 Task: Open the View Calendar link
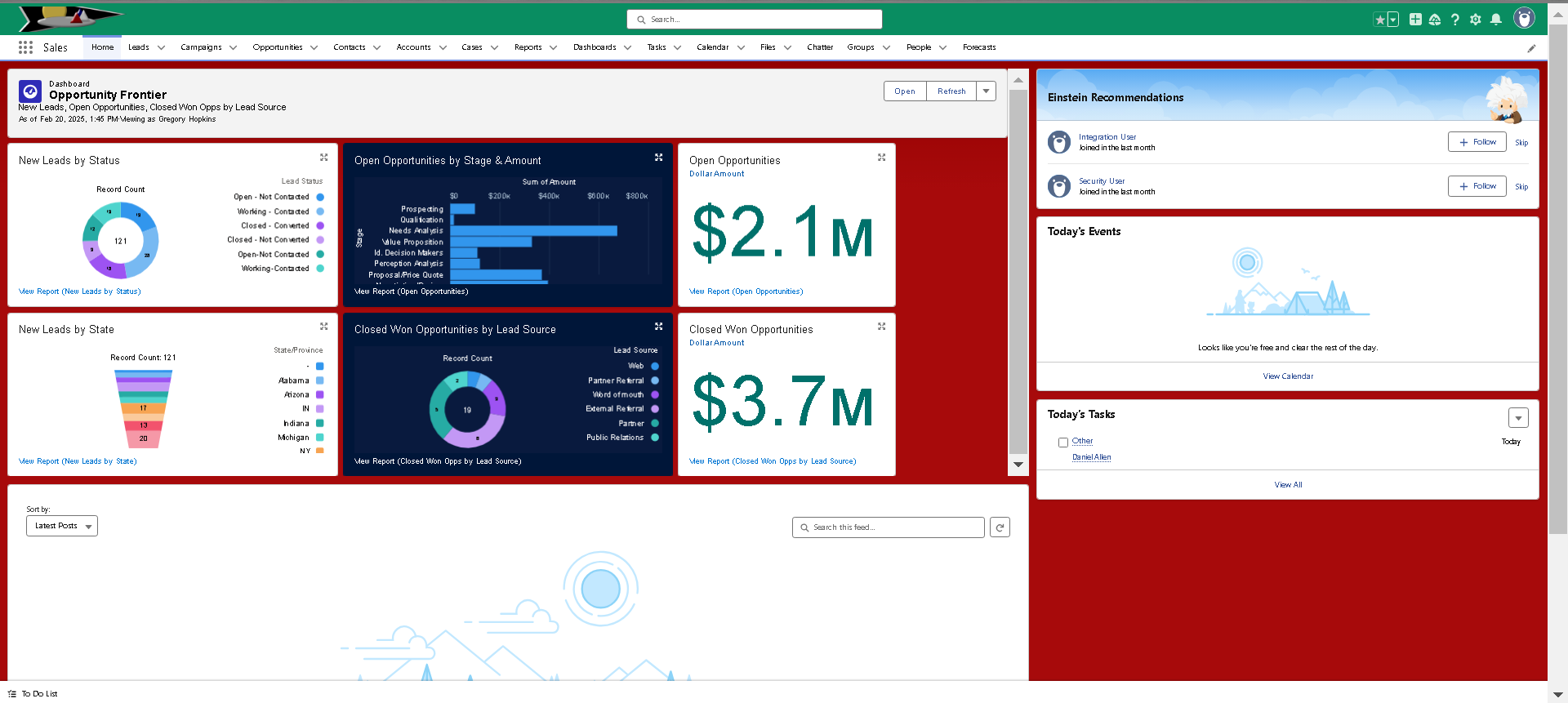click(x=1287, y=376)
